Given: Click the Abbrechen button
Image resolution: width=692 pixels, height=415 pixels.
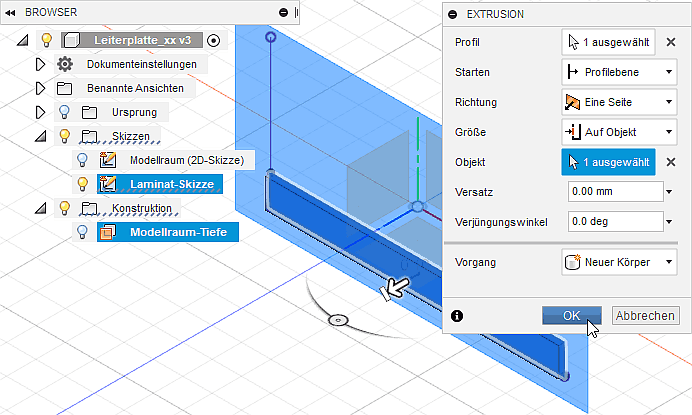Looking at the screenshot, I should (x=645, y=315).
